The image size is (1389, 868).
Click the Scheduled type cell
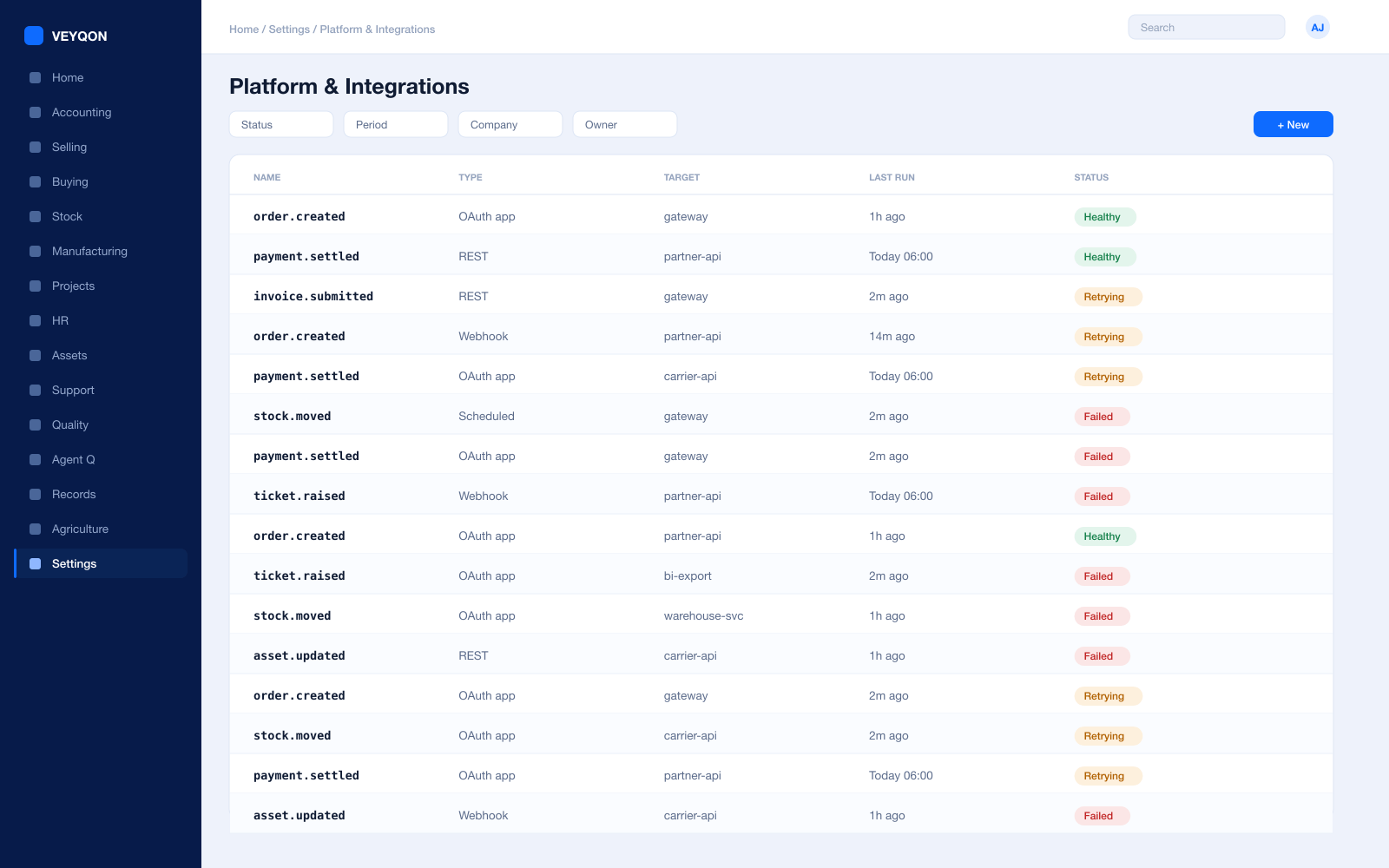486,416
